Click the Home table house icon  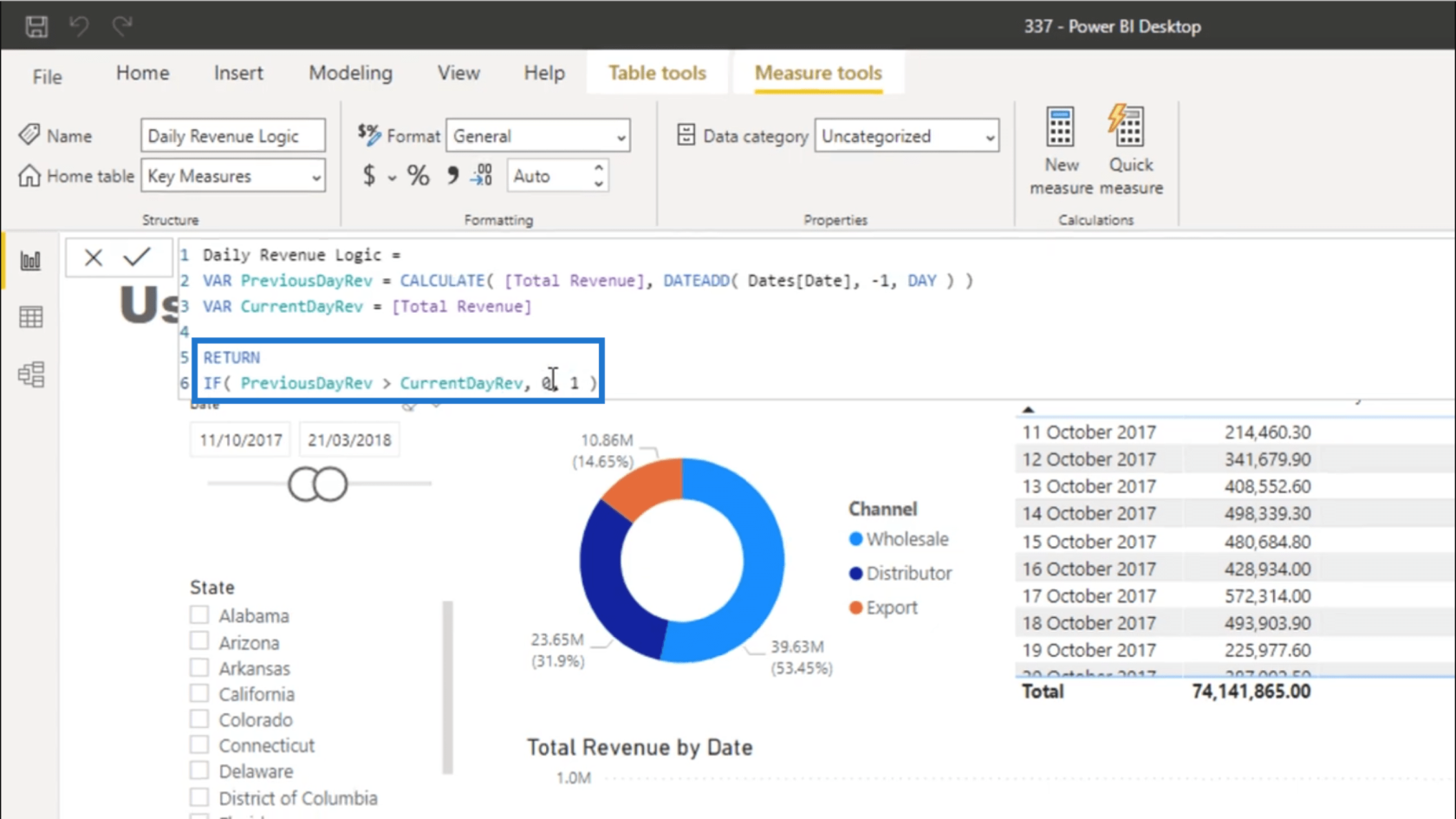29,176
